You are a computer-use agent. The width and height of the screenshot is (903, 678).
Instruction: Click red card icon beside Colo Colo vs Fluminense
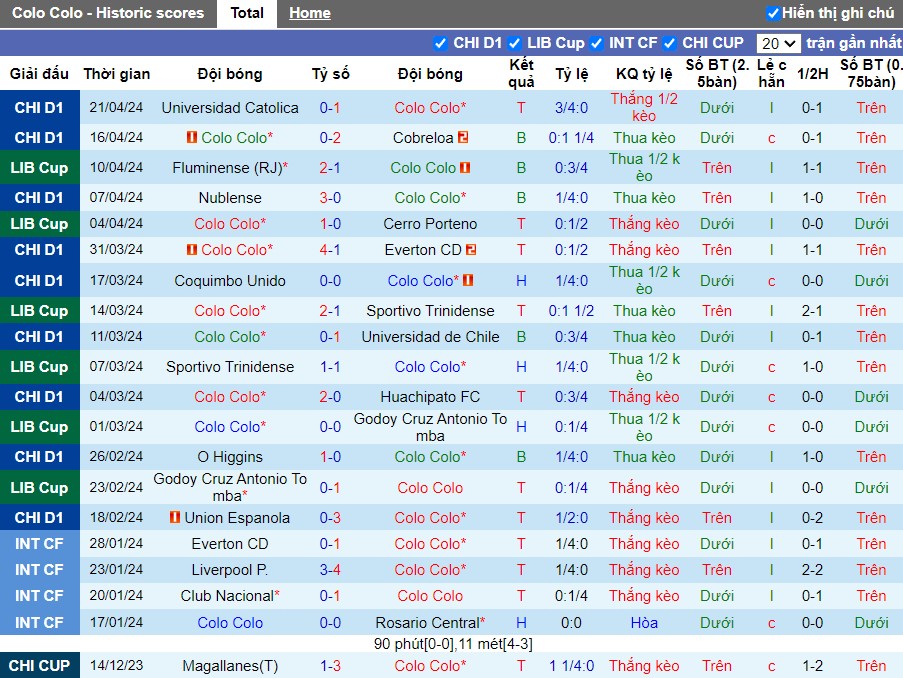pos(465,168)
